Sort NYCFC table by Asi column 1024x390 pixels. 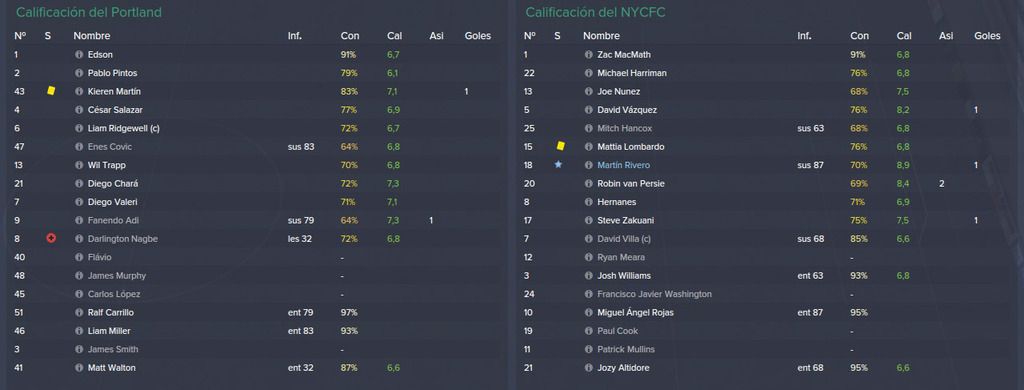[946, 36]
